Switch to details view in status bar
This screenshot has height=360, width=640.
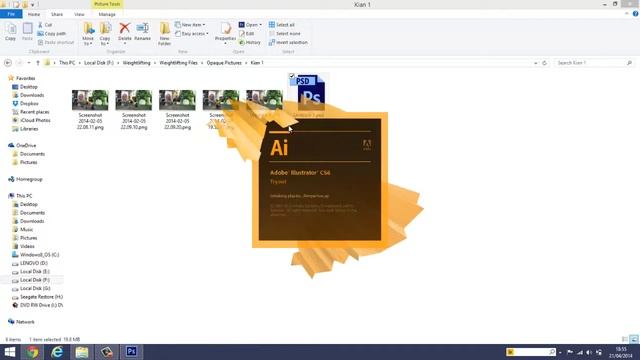[624, 339]
